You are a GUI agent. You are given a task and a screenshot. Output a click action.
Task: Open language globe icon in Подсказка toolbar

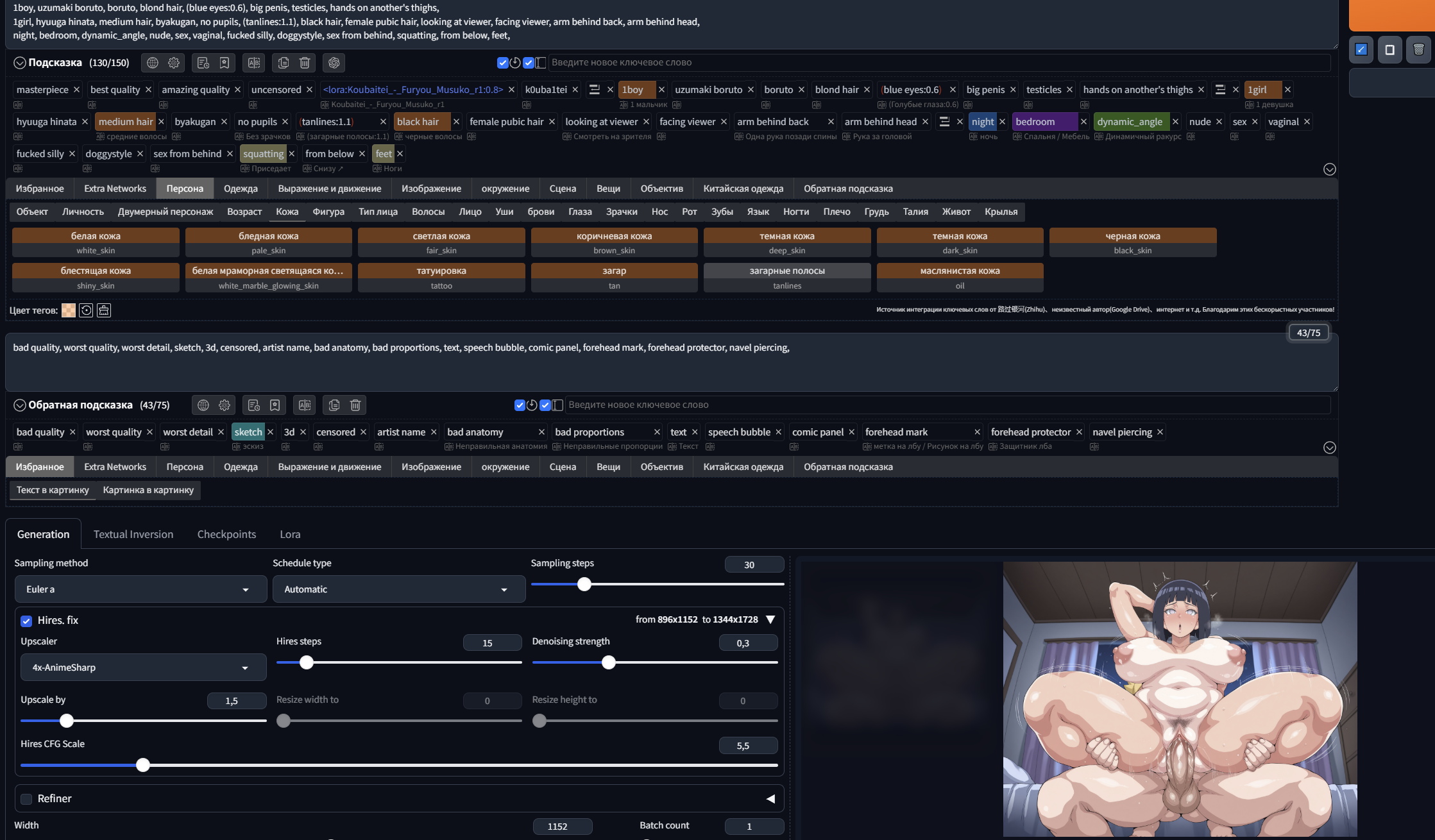click(153, 63)
